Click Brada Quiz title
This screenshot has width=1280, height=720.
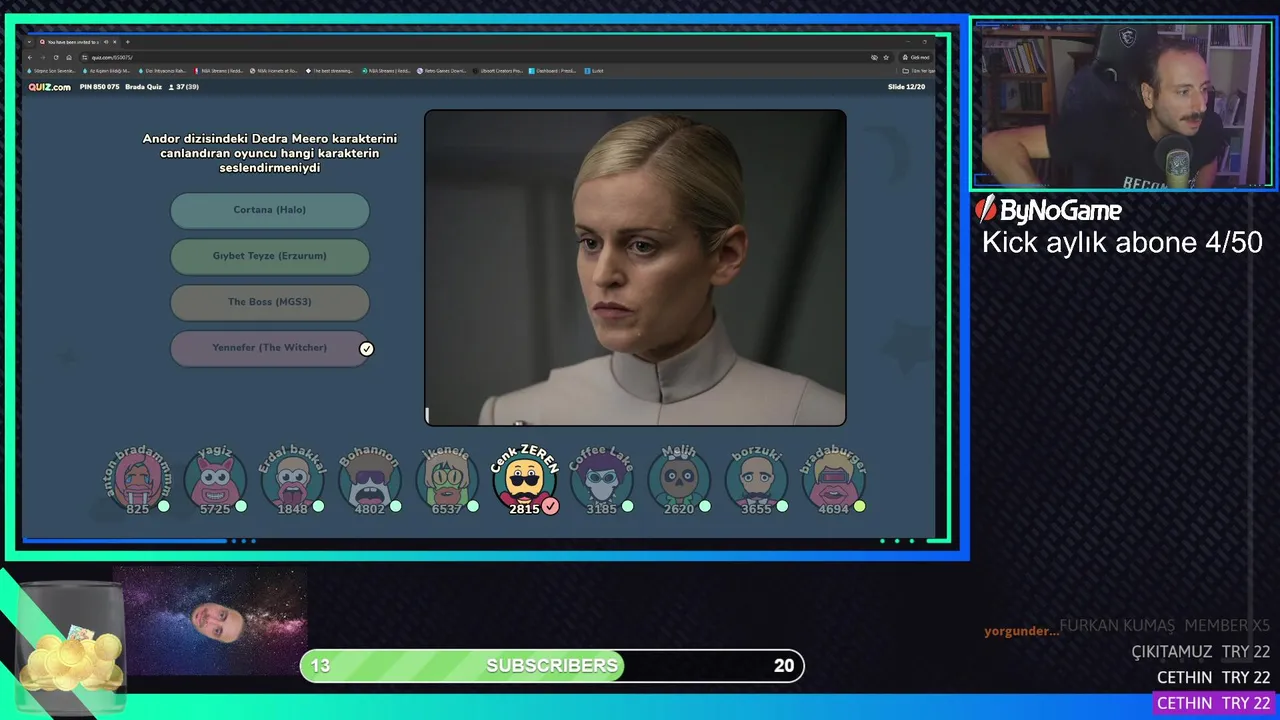[x=144, y=87]
